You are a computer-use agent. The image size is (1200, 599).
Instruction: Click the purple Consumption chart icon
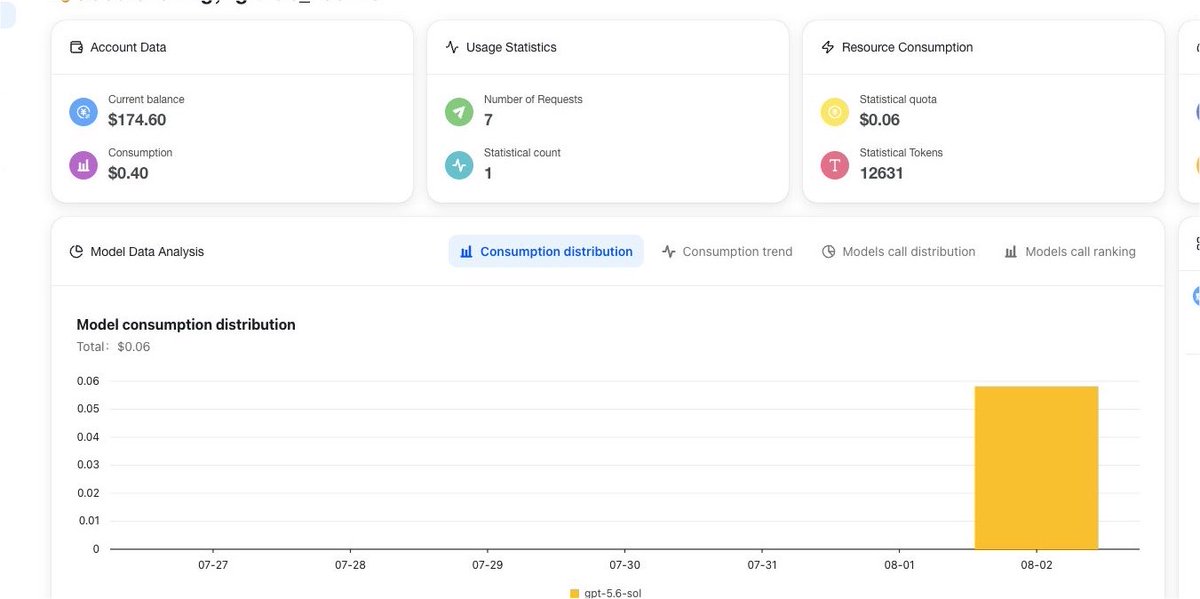point(83,165)
